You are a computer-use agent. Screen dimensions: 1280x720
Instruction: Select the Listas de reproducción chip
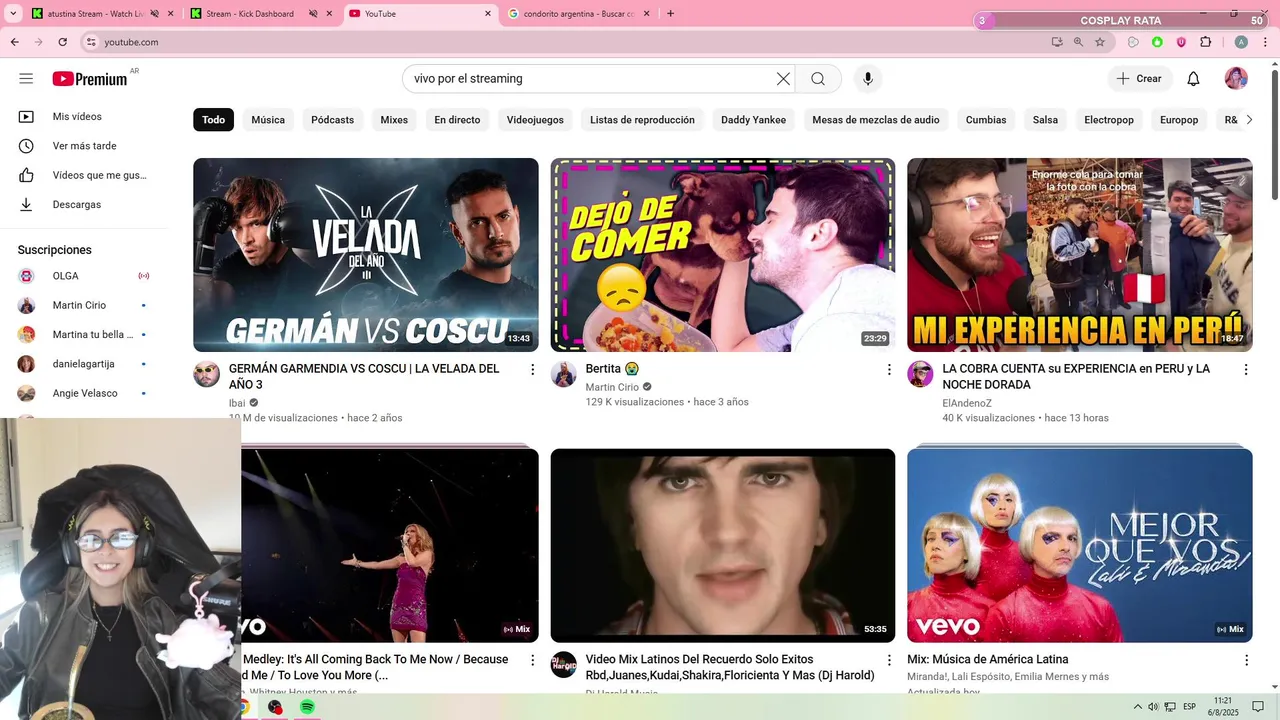tap(642, 120)
